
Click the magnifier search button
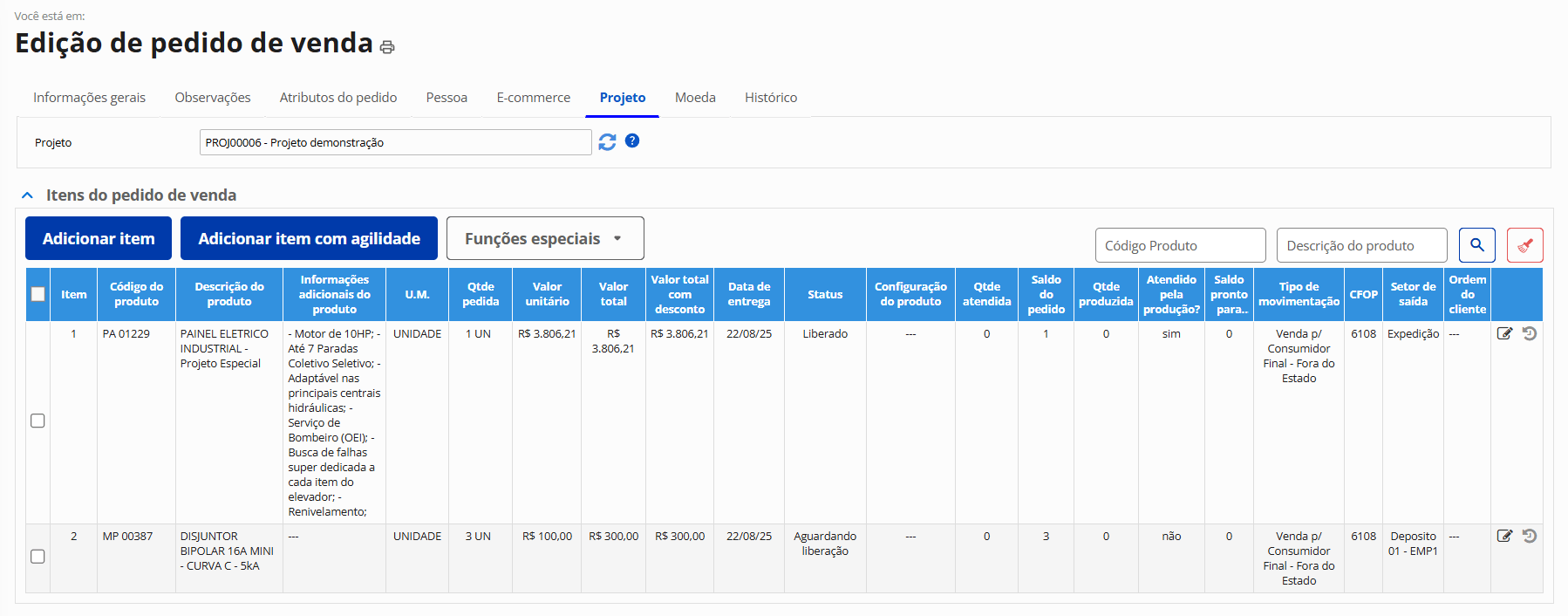pos(1476,245)
